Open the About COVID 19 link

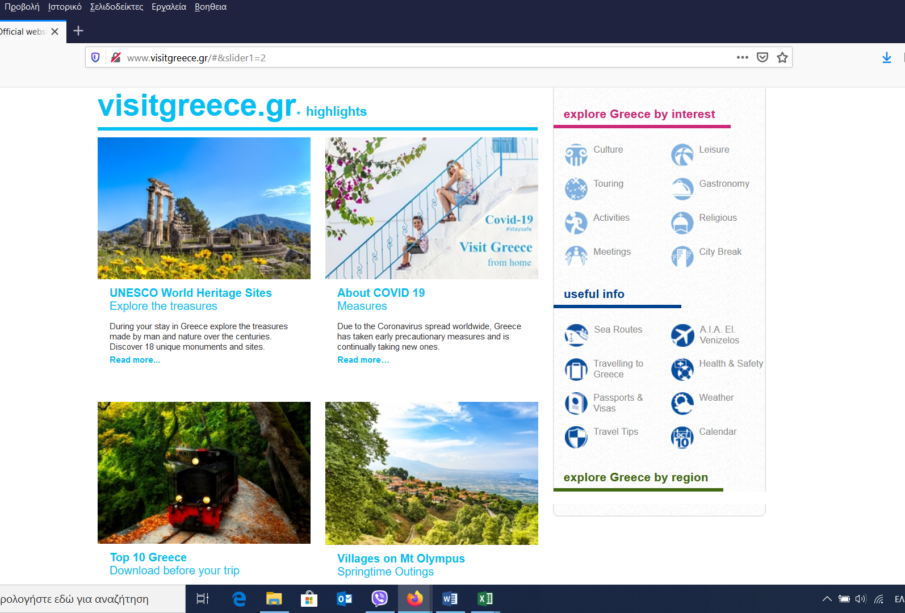click(x=380, y=293)
